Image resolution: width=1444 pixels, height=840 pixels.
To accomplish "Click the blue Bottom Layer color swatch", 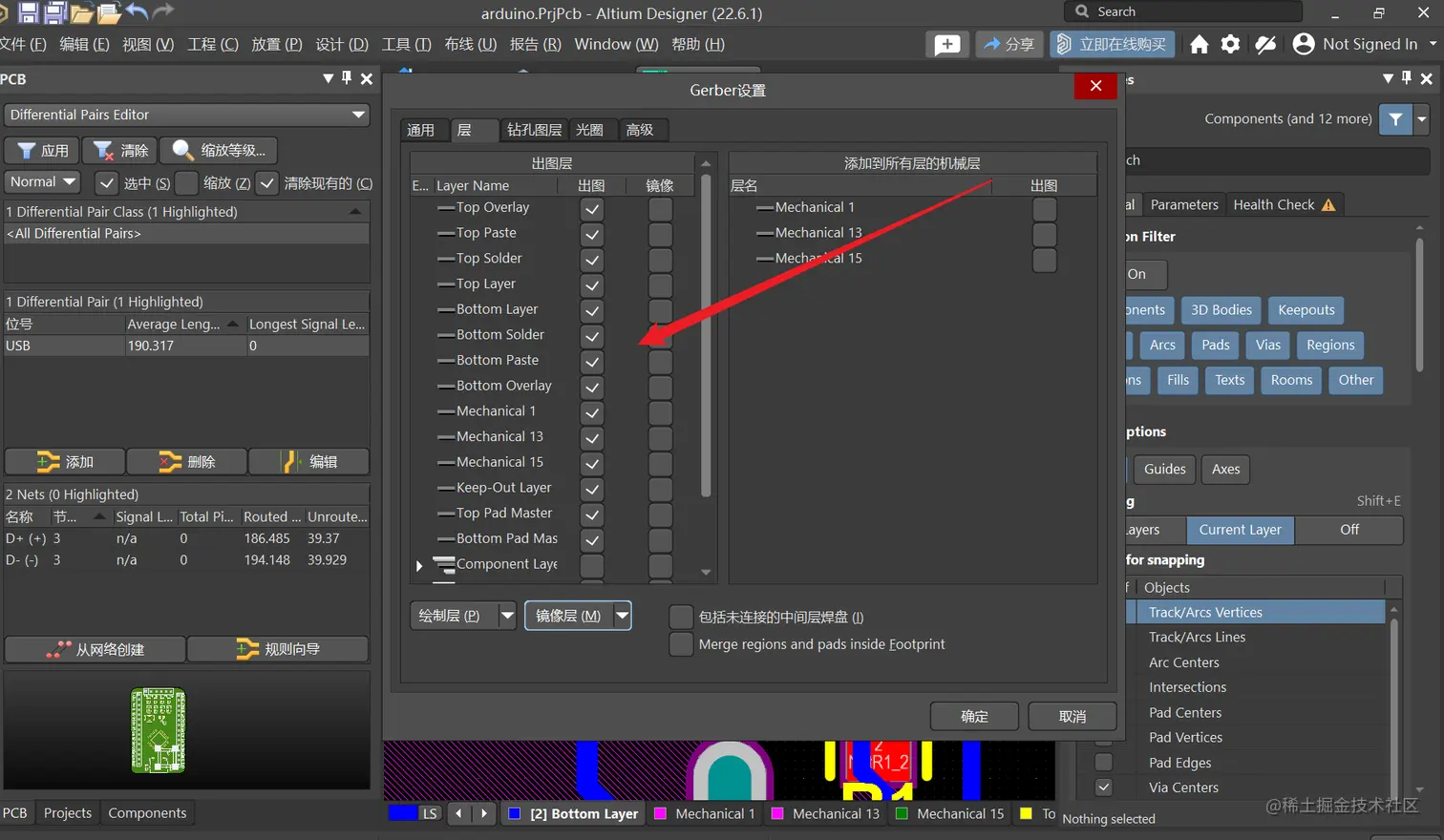I will click(x=515, y=814).
